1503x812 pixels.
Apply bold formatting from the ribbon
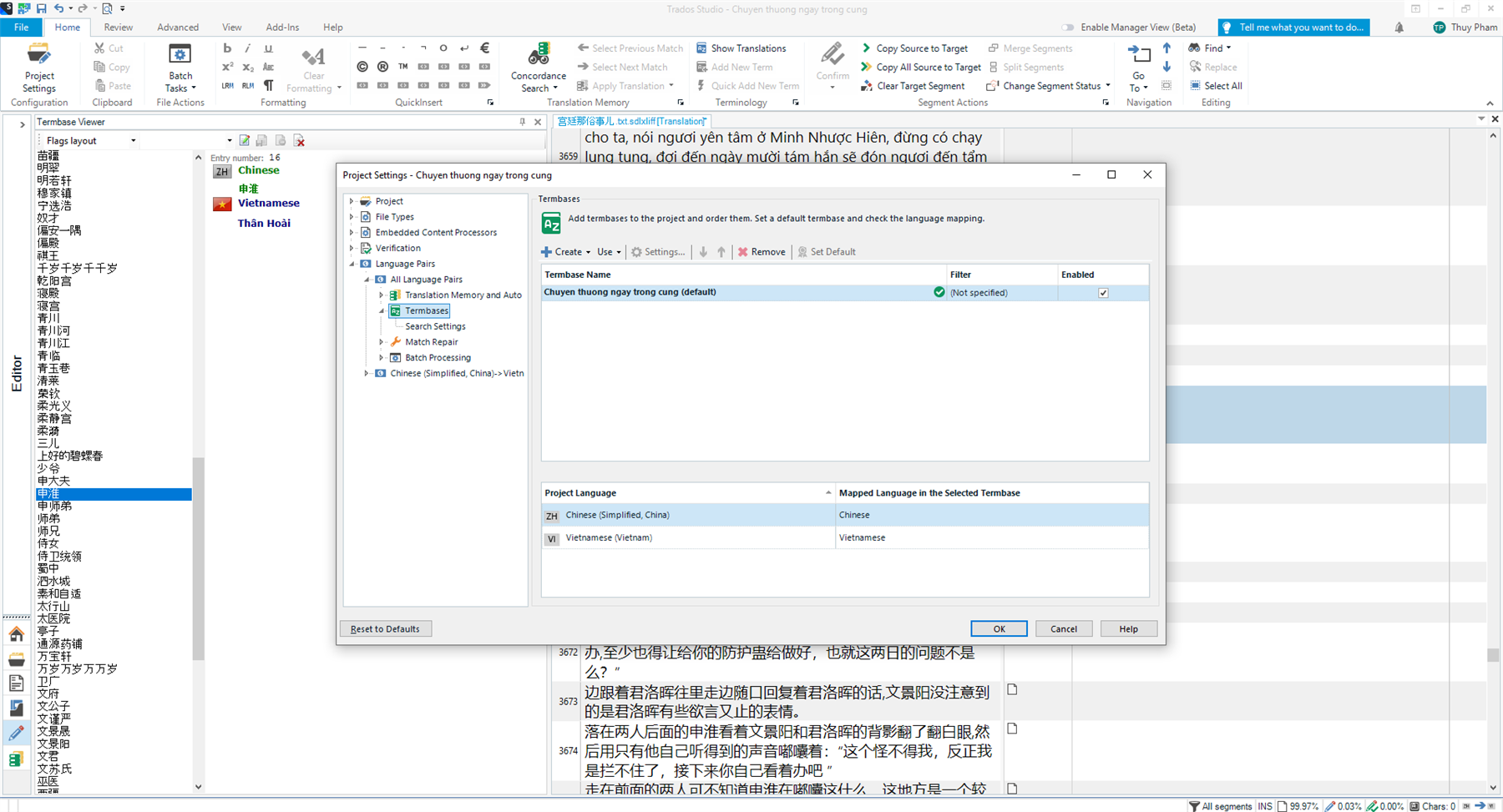click(x=227, y=48)
